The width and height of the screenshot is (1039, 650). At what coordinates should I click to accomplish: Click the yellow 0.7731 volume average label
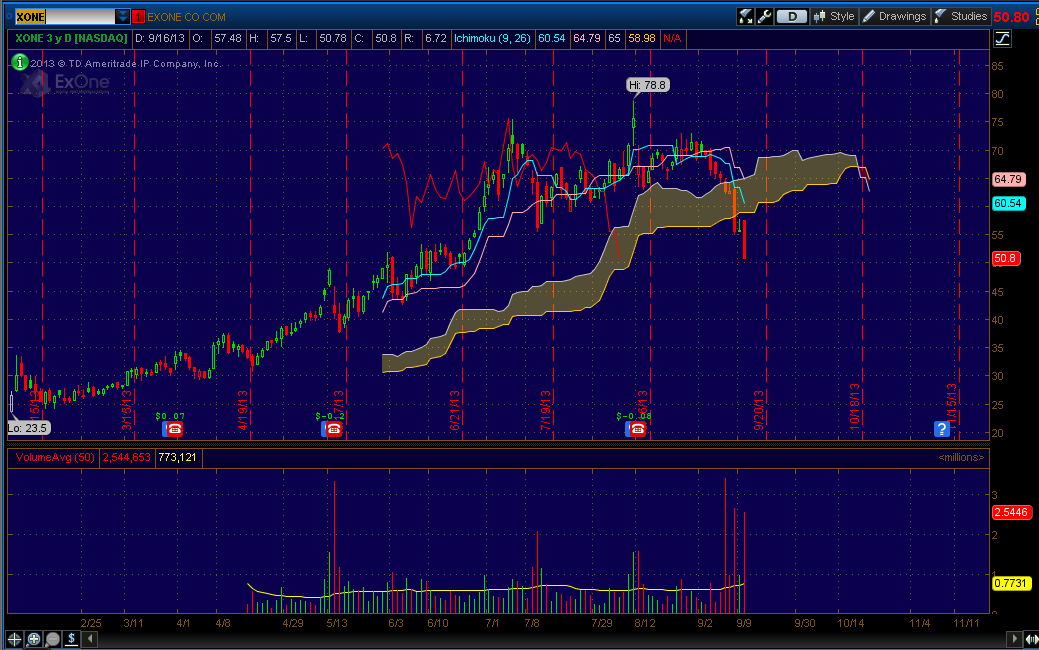pos(1011,583)
